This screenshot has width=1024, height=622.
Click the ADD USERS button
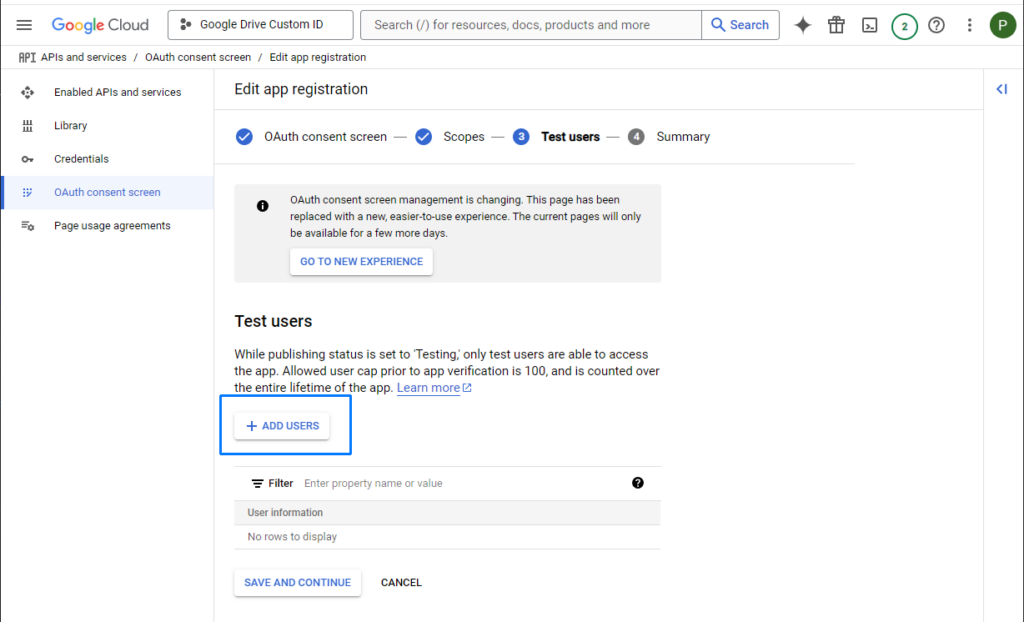coord(282,426)
